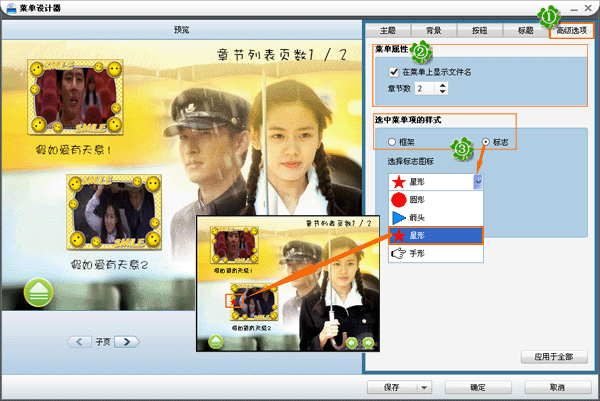Click the green eject menu button in preview
Viewport: 600px width, 401px height.
tap(38, 292)
